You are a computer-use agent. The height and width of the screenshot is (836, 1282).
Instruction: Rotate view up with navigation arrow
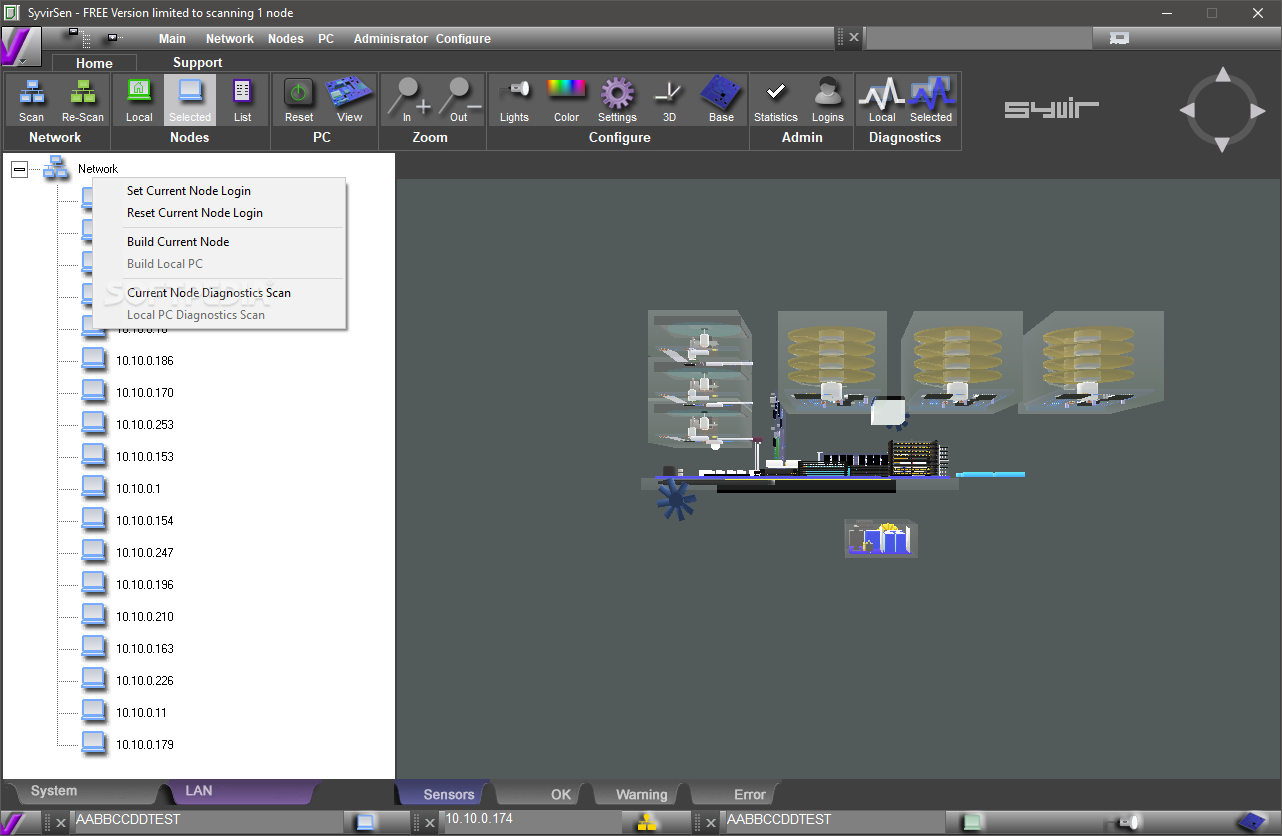[x=1221, y=74]
